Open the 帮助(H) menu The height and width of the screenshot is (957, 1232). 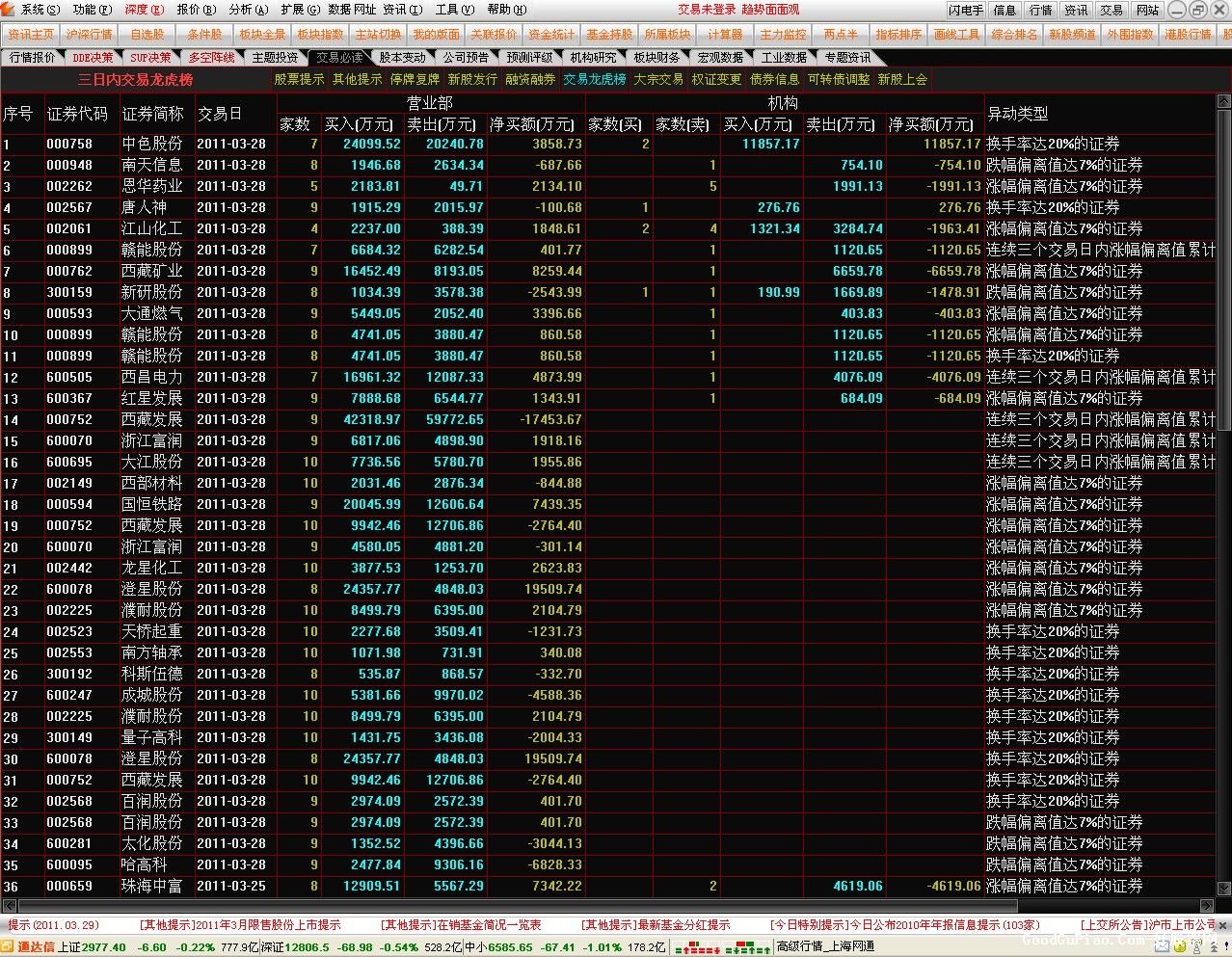point(507,10)
